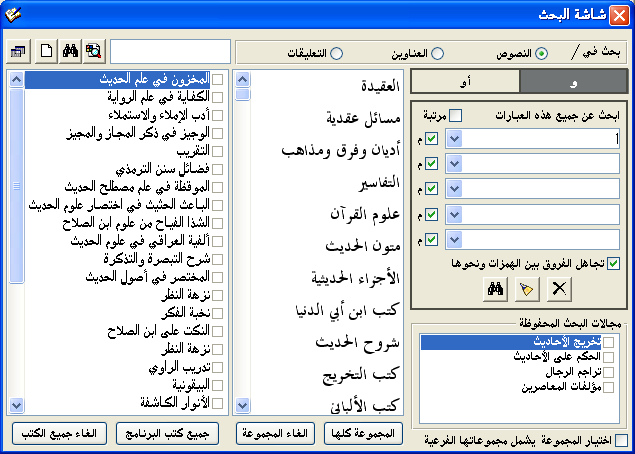635x454 pixels.
Task: Select العناوين radio button
Action: [x=437, y=53]
